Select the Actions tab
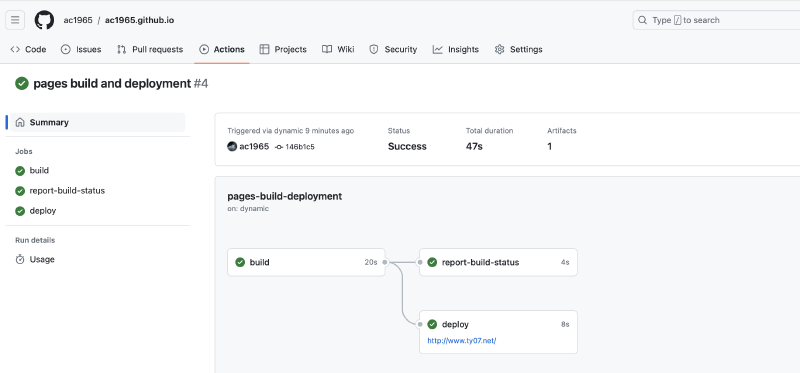This screenshot has width=800, height=373. pos(222,49)
